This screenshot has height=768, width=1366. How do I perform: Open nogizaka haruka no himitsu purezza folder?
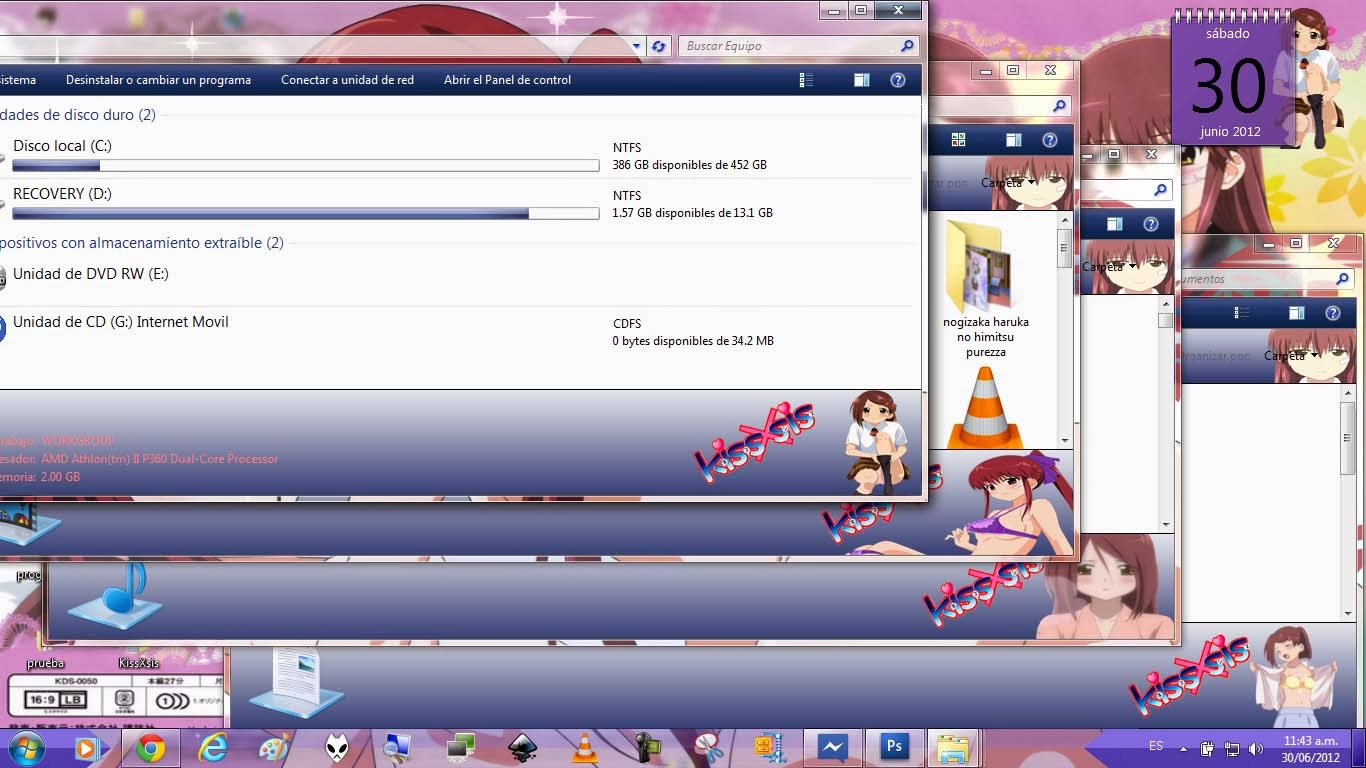coord(985,288)
